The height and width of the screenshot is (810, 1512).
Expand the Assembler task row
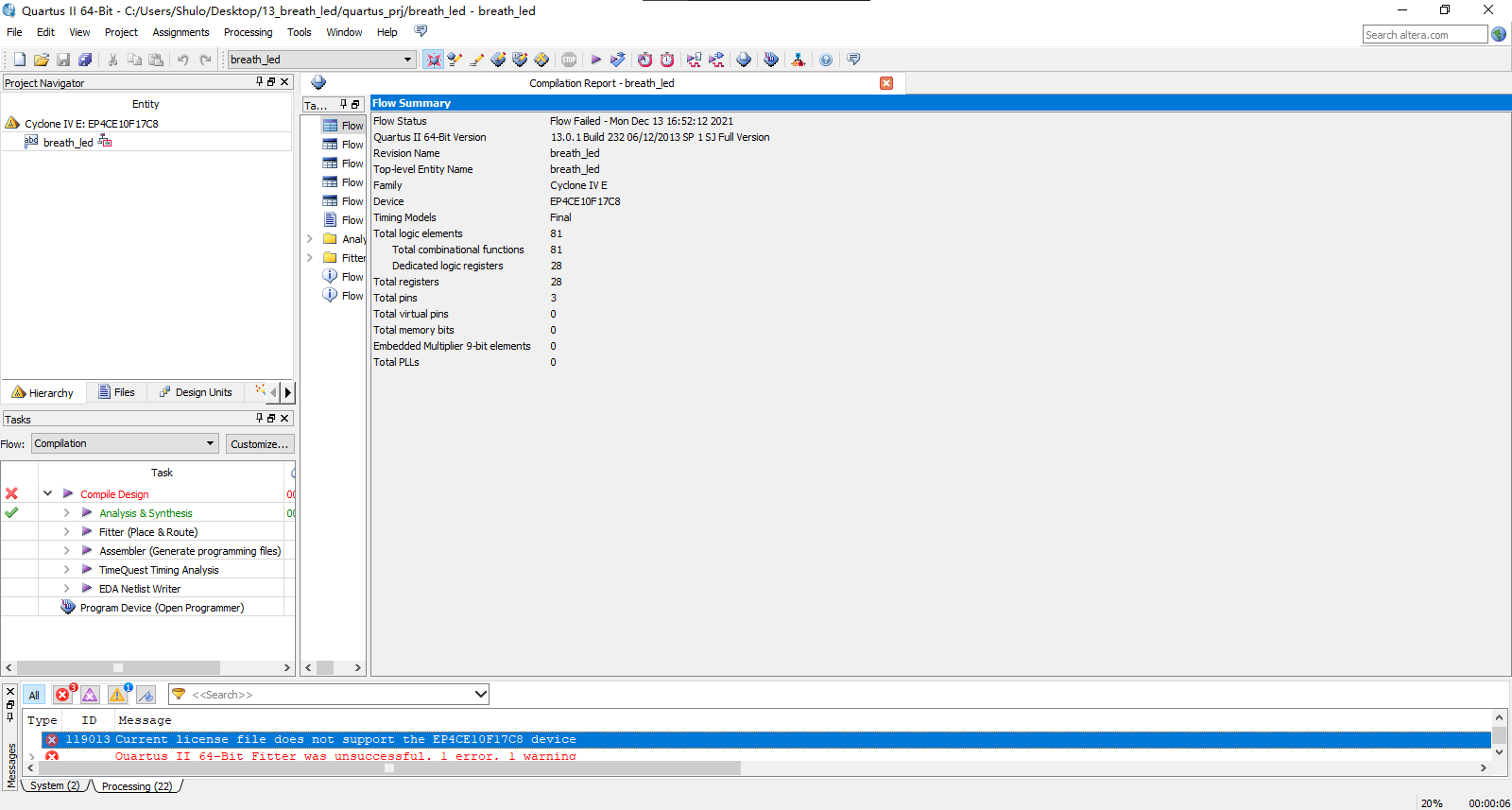66,550
